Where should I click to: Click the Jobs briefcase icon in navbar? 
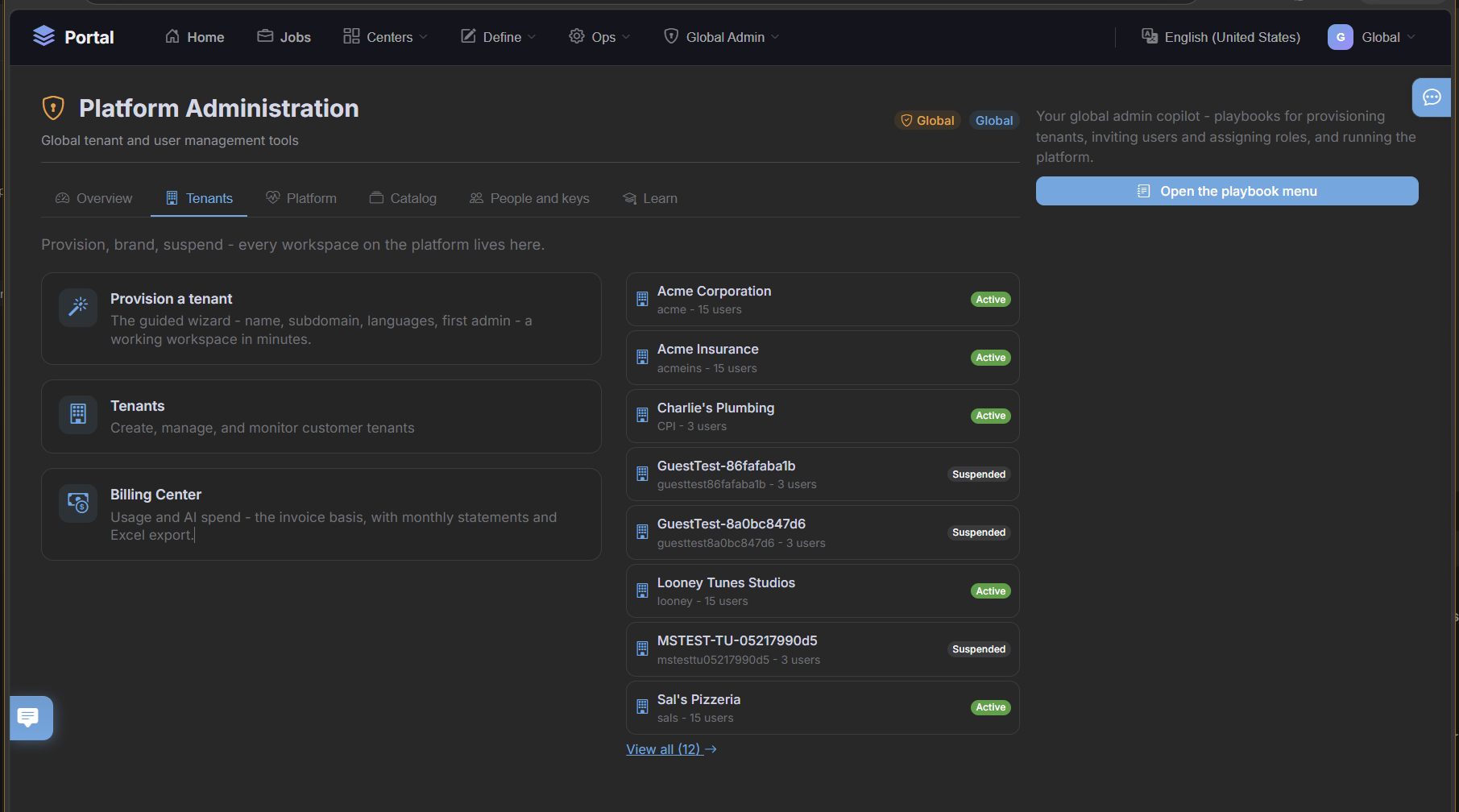pyautogui.click(x=265, y=36)
